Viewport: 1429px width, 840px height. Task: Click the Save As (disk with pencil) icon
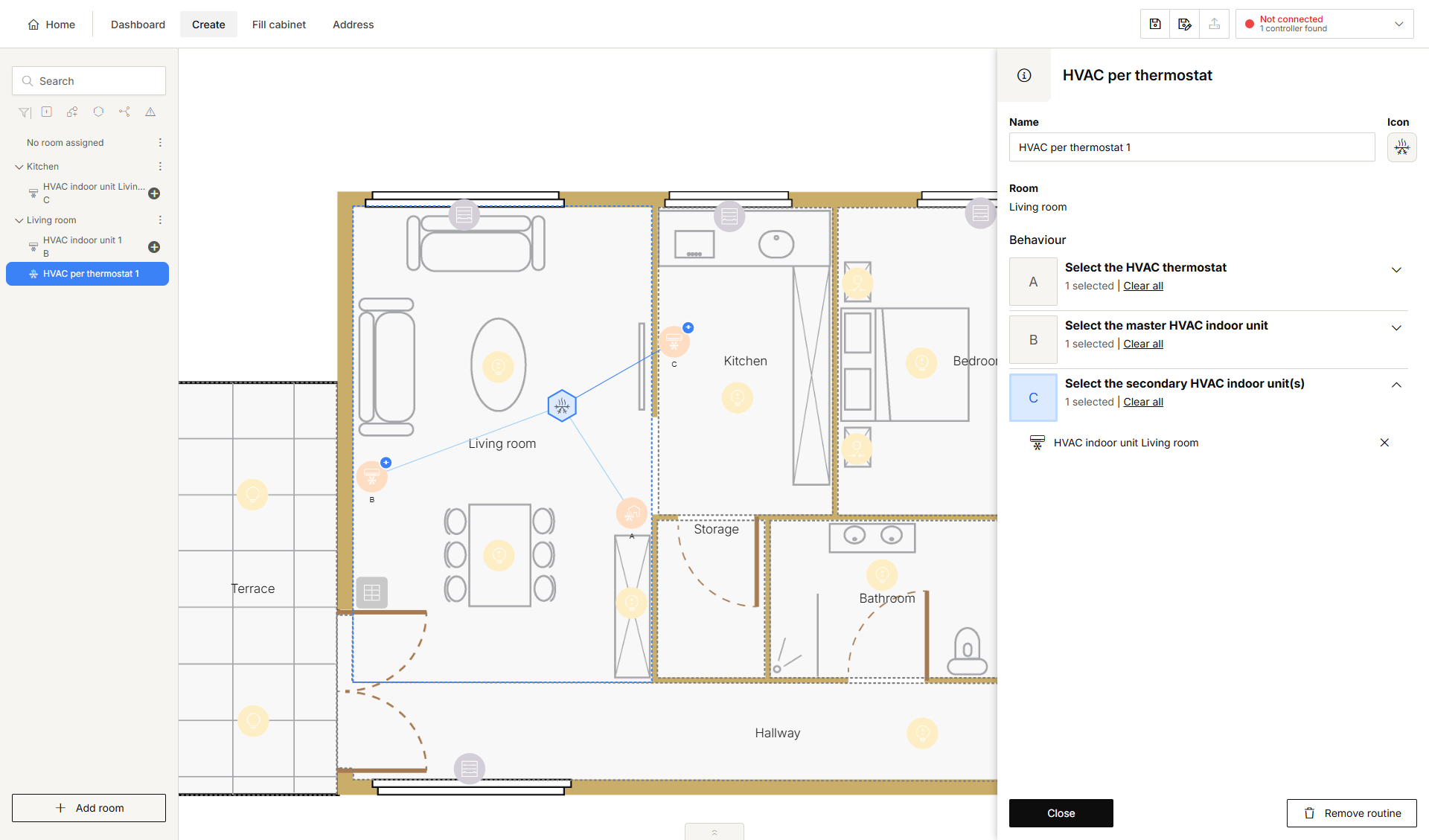tap(1185, 24)
